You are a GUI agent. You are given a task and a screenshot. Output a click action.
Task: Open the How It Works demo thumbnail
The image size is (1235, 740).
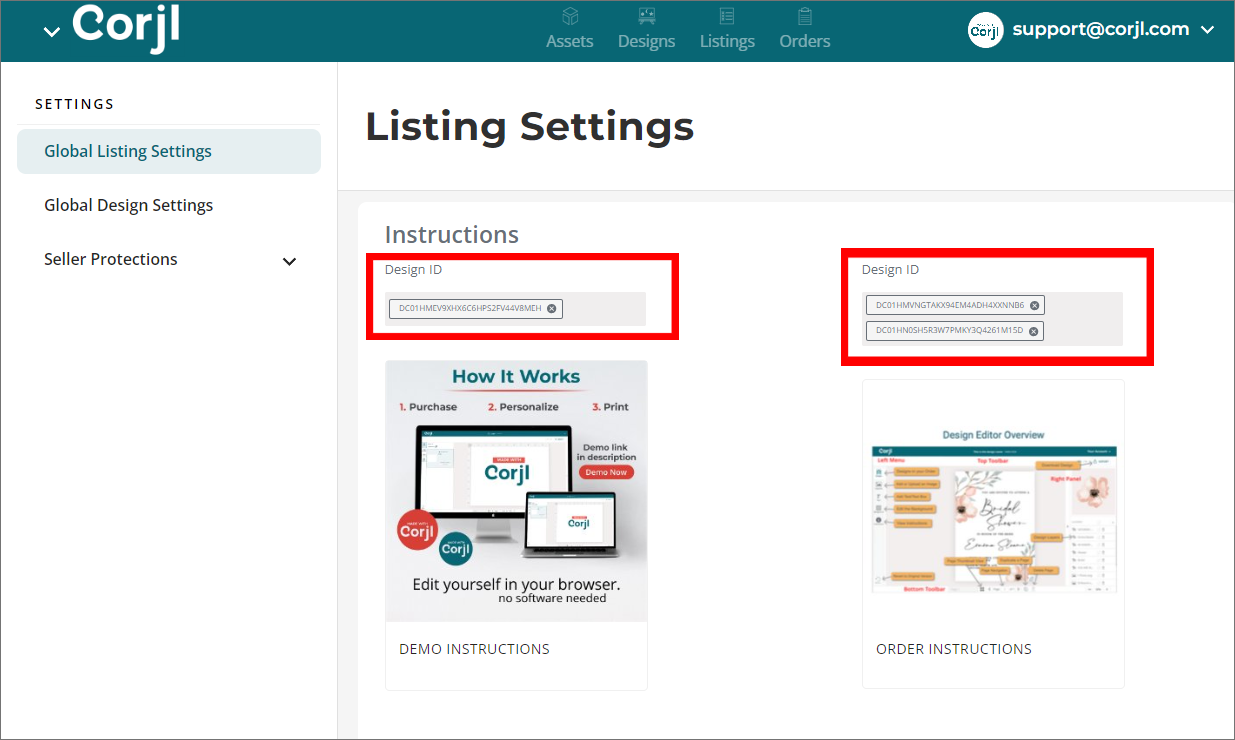(516, 491)
